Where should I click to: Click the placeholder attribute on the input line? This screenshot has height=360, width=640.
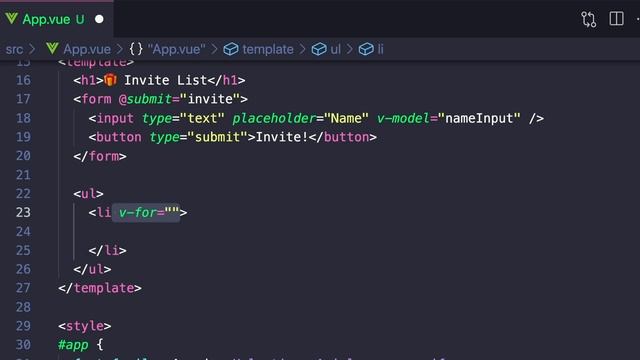[x=274, y=118]
